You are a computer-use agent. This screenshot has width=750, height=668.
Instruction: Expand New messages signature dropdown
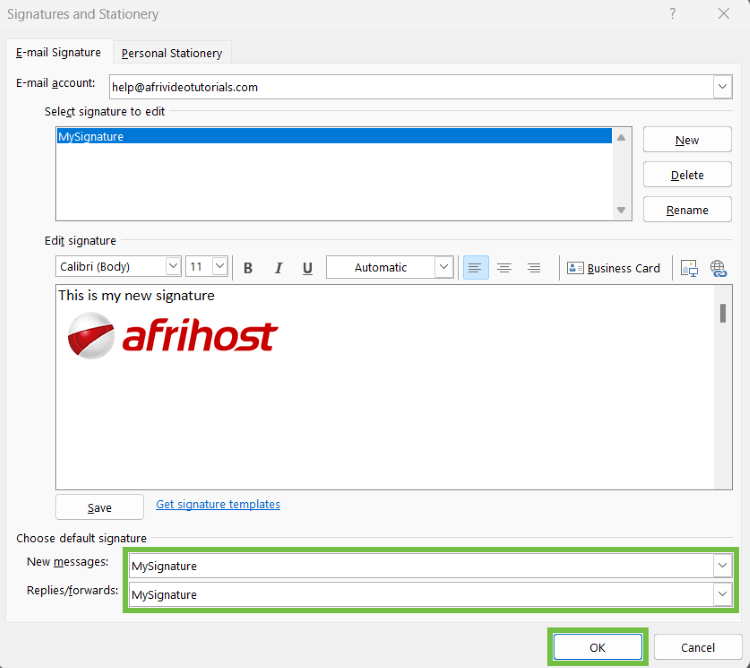click(x=722, y=566)
